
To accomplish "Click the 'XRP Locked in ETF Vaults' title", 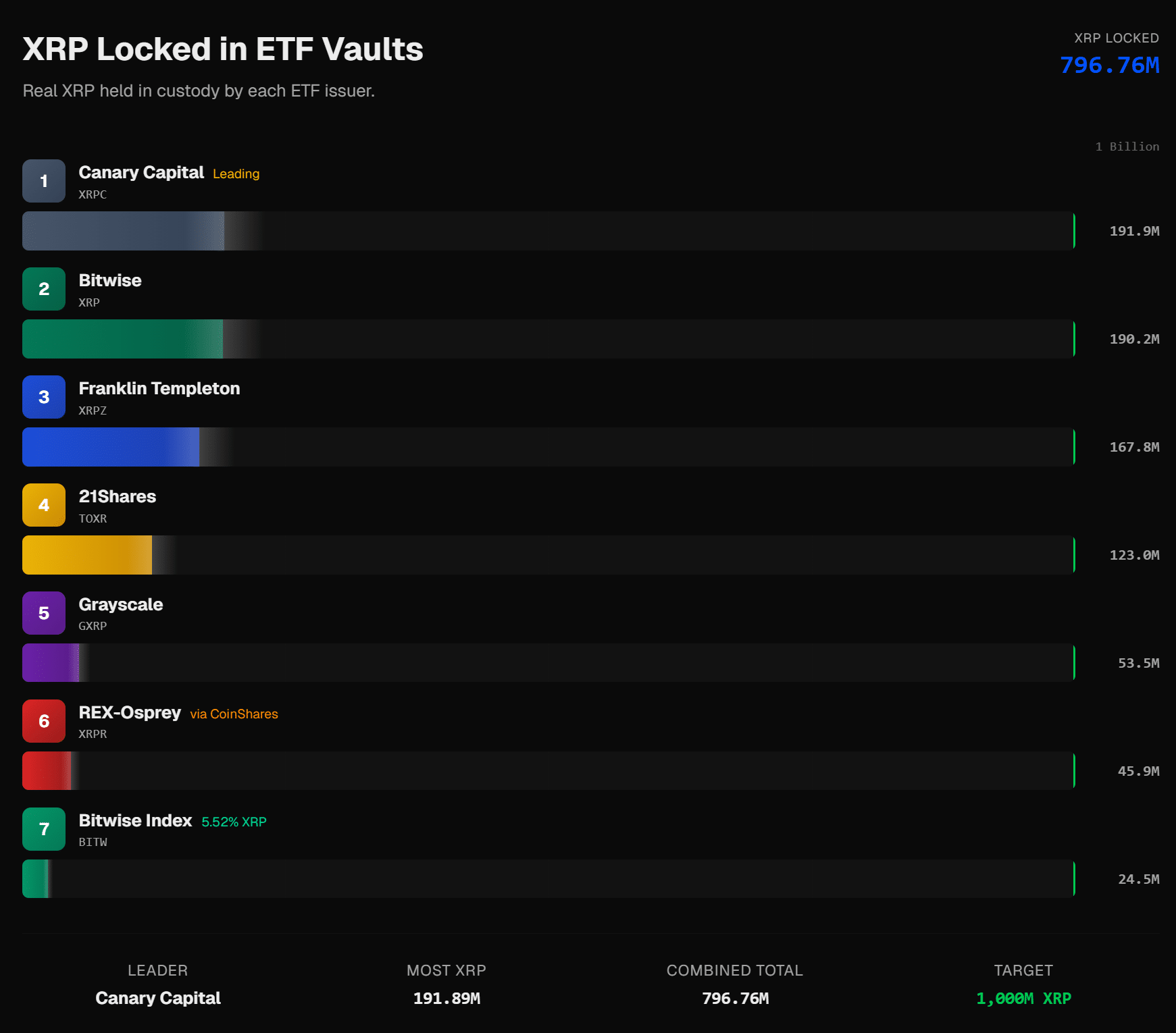I will (x=223, y=49).
